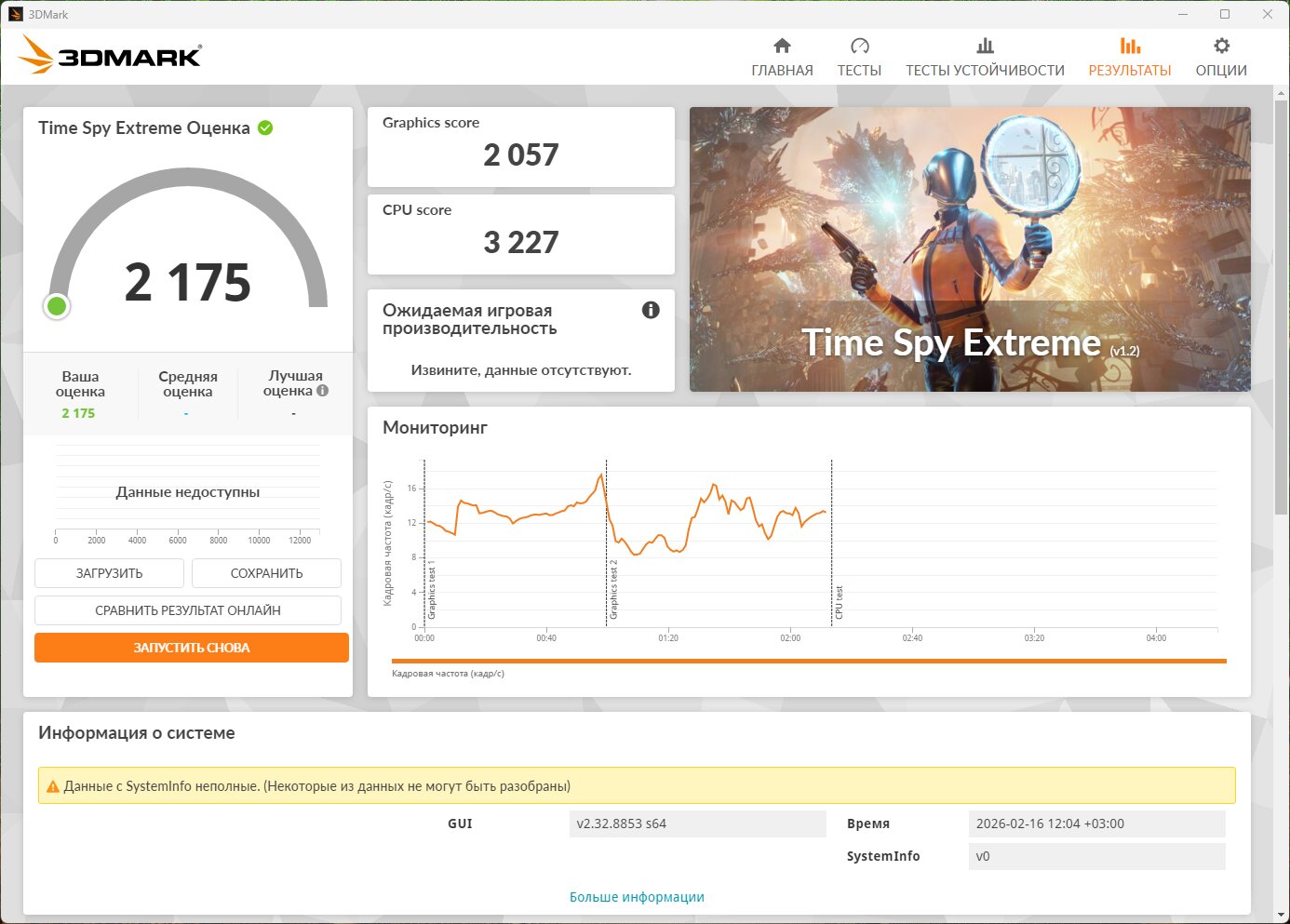Viewport: 1290px width, 924px height.
Task: Open the Тесты gauge icon
Action: pos(859,47)
